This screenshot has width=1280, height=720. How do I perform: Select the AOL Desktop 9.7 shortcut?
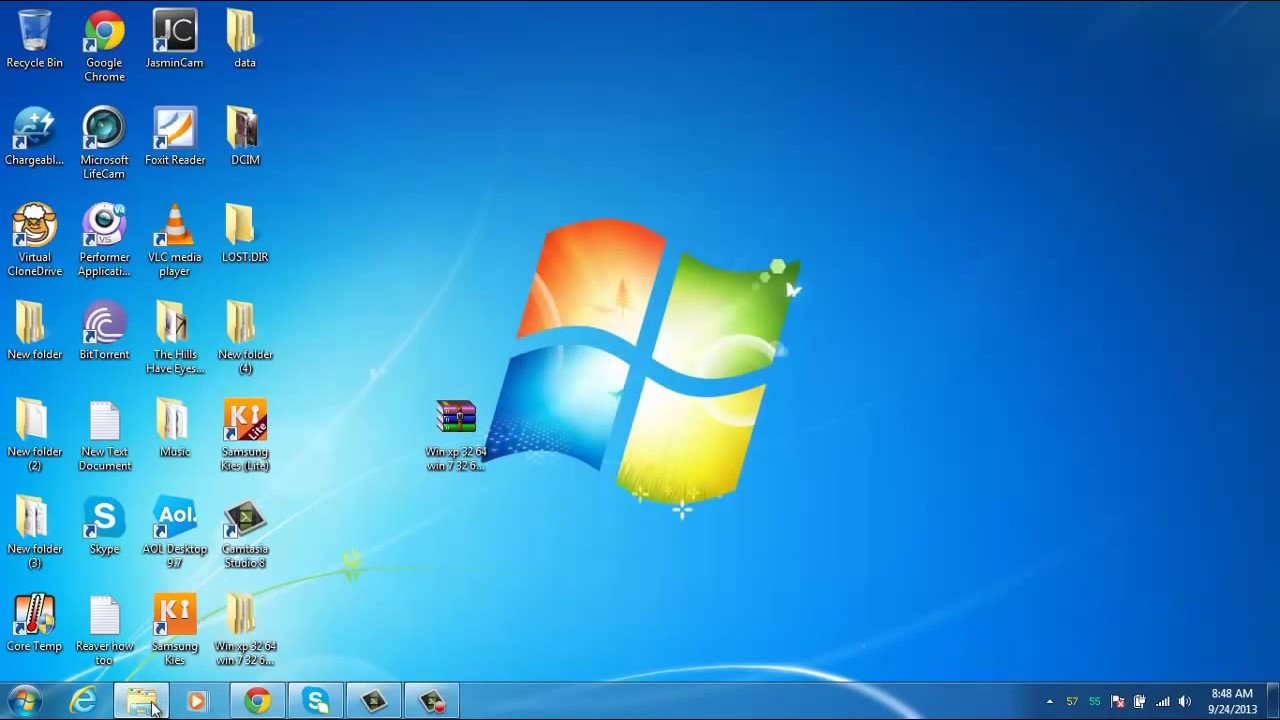click(x=175, y=534)
